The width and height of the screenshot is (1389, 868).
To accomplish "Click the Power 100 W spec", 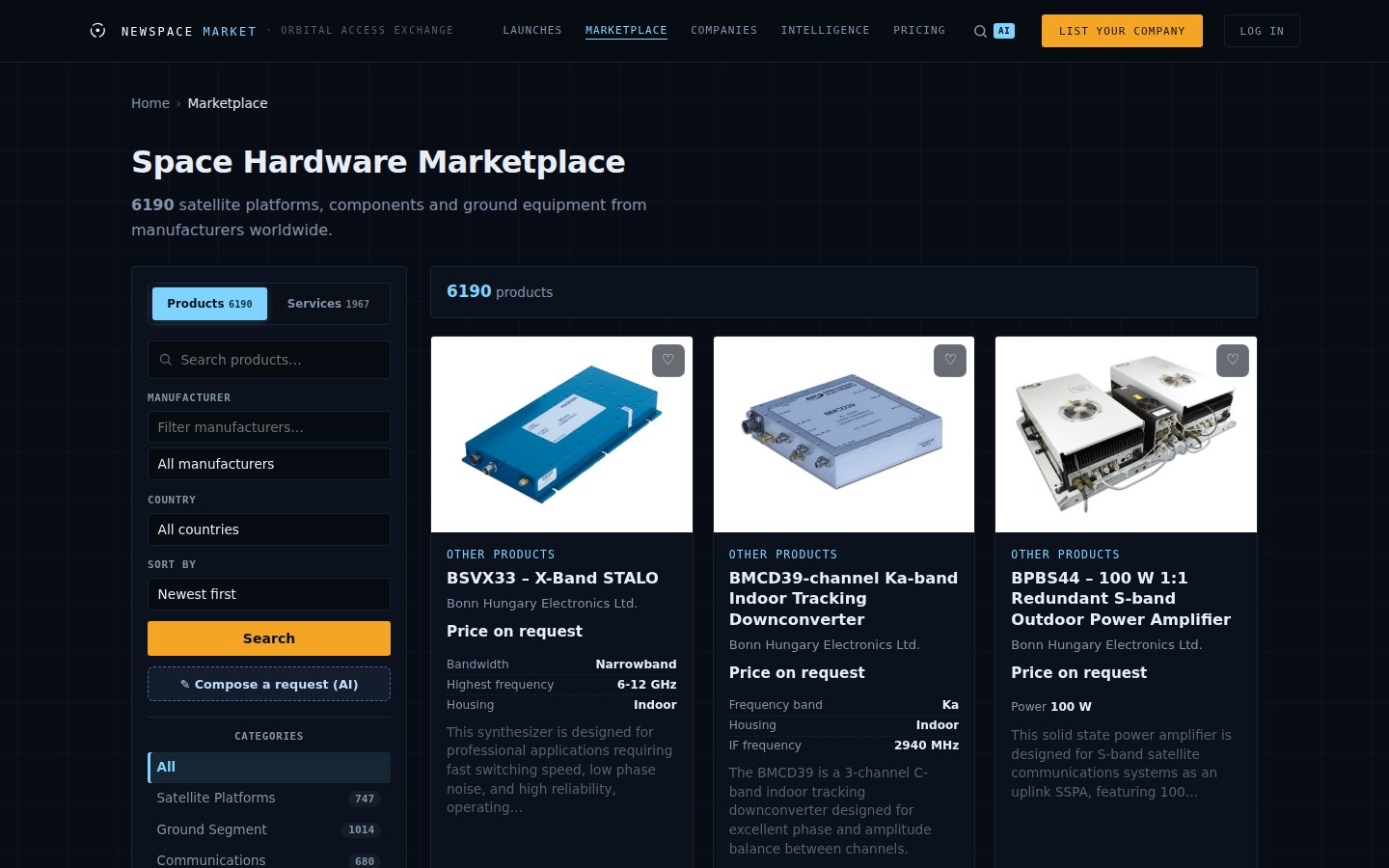I will 1051,707.
